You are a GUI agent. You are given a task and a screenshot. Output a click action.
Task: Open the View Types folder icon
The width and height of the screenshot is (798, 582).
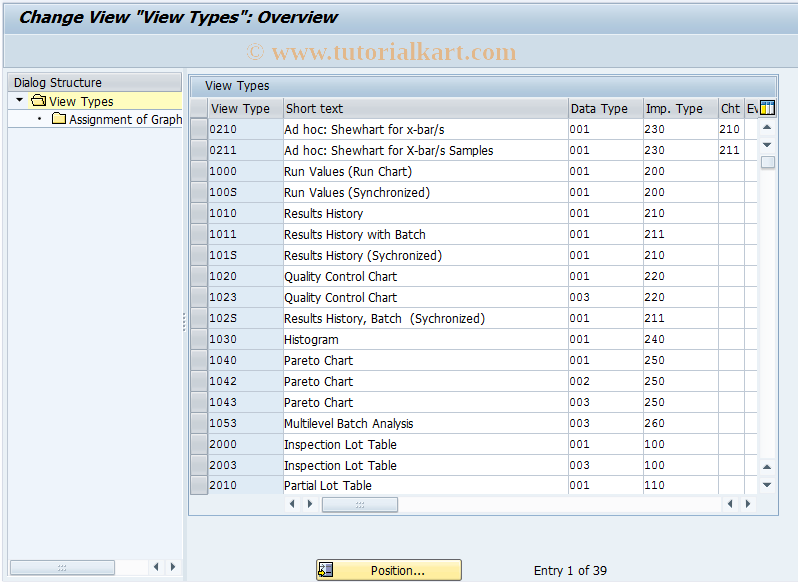pos(38,101)
